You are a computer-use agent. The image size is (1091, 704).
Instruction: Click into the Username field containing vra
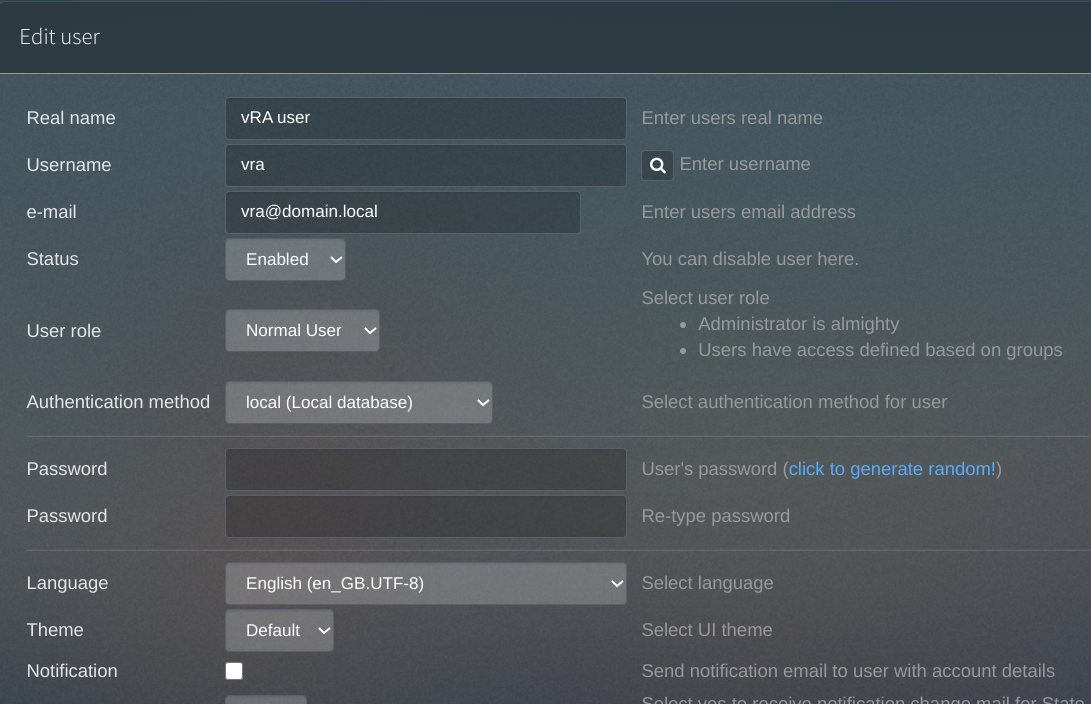pos(426,166)
